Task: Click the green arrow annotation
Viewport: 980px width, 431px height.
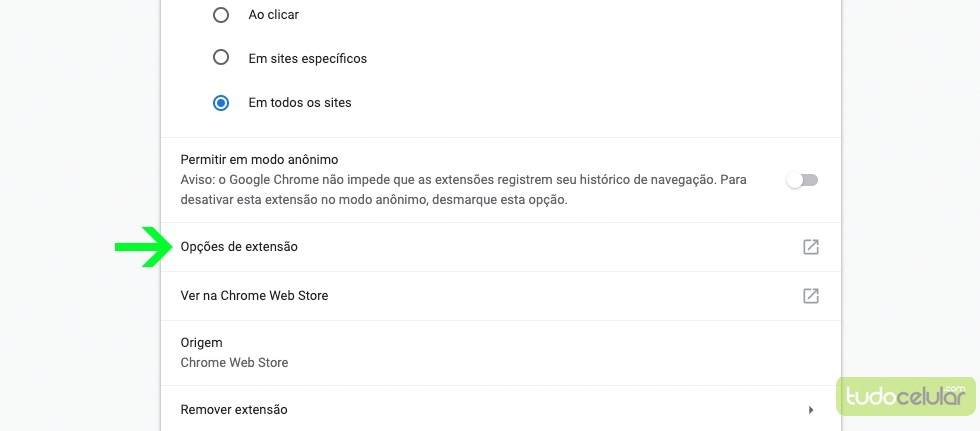Action: tap(144, 247)
